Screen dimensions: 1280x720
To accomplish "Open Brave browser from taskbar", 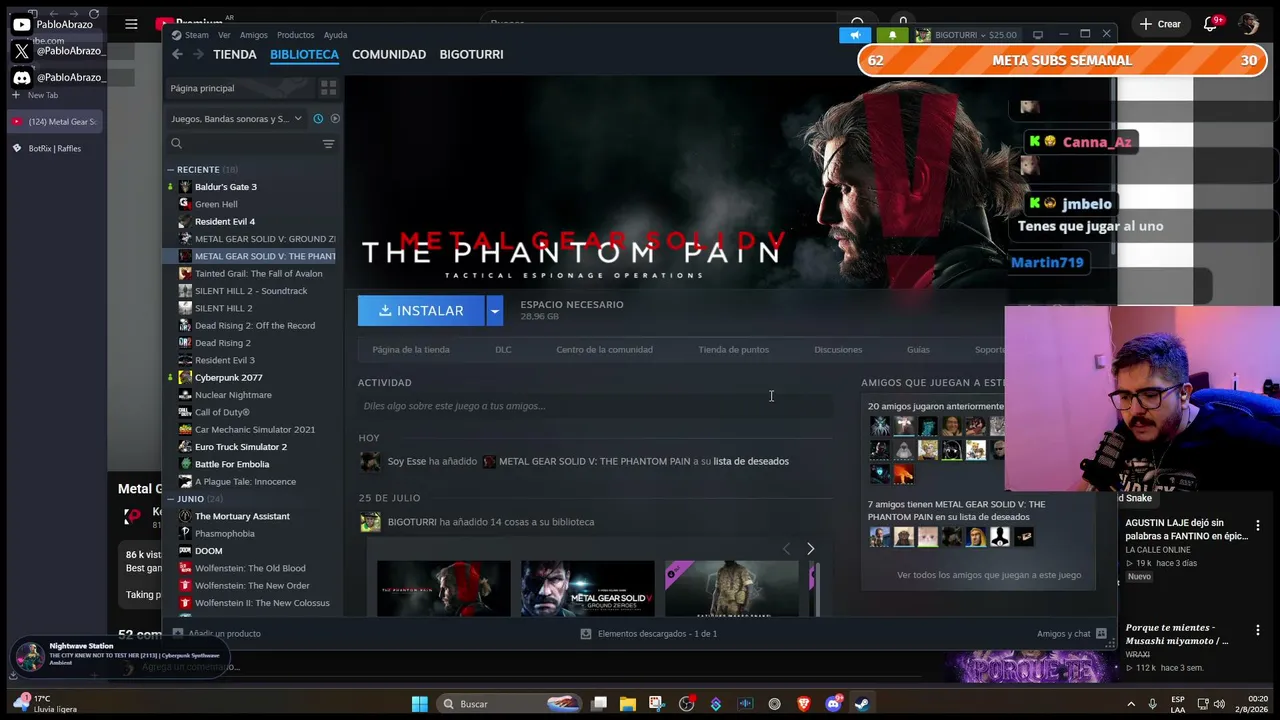I will tap(803, 704).
